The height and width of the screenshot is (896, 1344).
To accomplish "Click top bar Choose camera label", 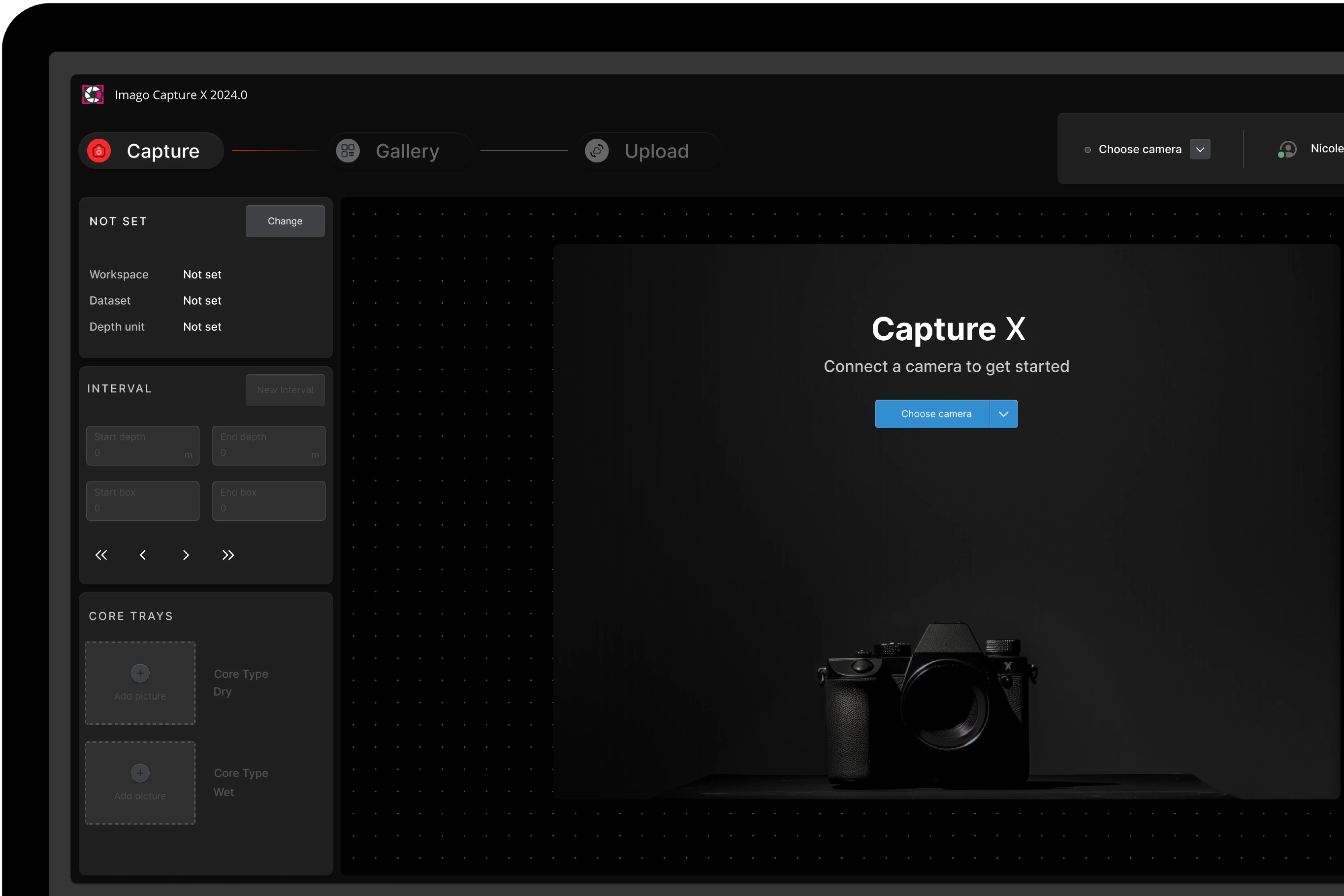I will (1140, 149).
